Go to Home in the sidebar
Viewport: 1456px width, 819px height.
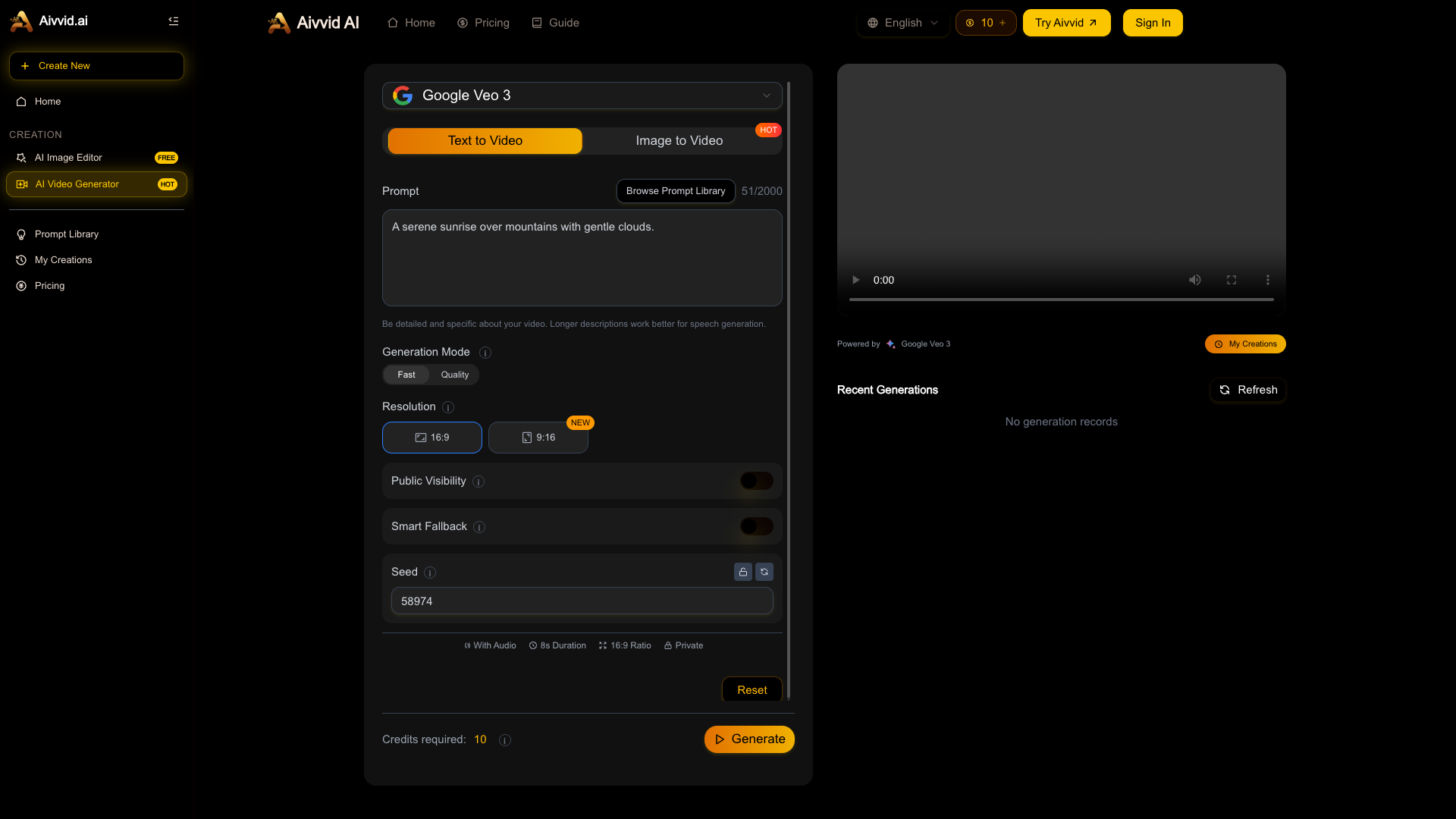(96, 102)
